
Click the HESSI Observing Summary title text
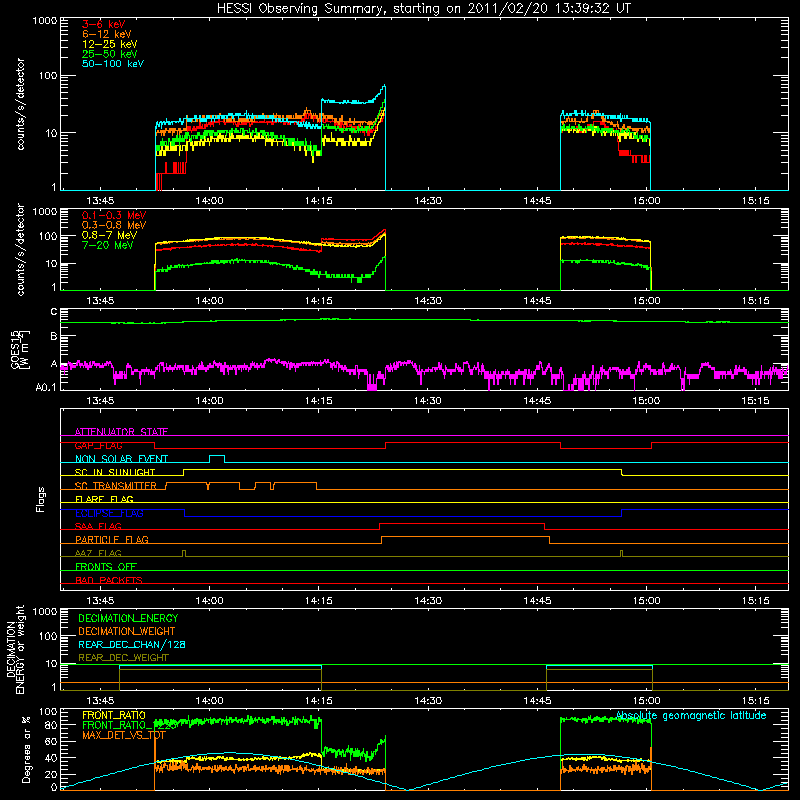[x=423, y=9]
